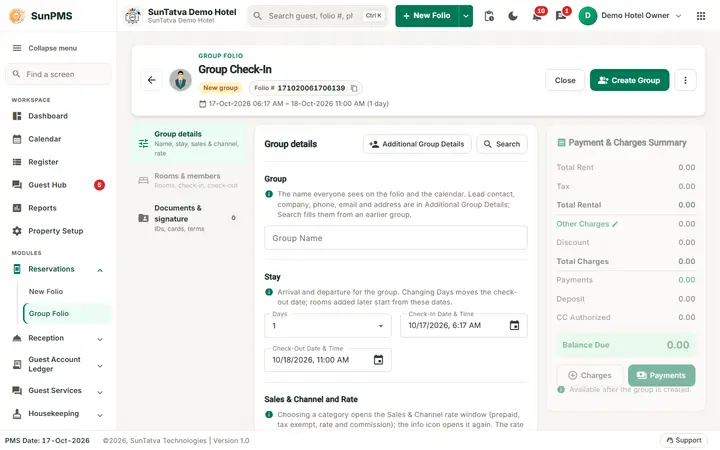Screen dimensions: 720x450
Task: Click the back arrow on Group Check-In
Action: (152, 80)
